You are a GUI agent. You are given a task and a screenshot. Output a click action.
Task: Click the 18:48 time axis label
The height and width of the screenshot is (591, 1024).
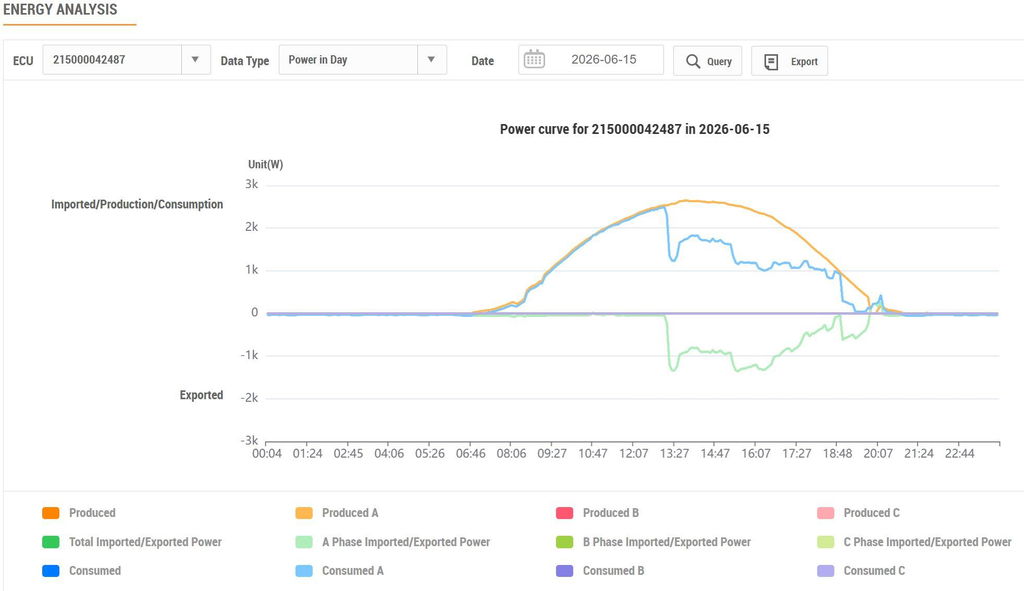[x=837, y=453]
